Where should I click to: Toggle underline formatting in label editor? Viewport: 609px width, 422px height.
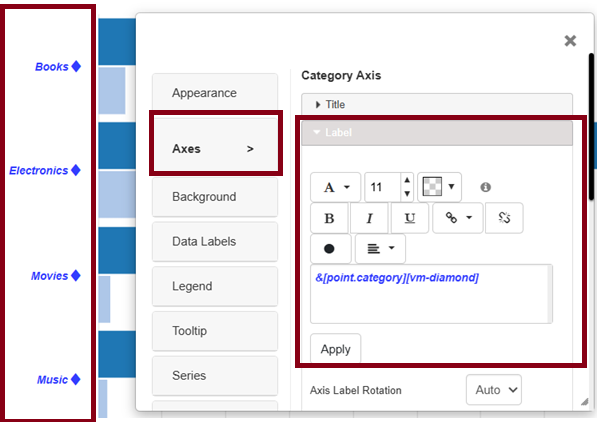pos(409,218)
